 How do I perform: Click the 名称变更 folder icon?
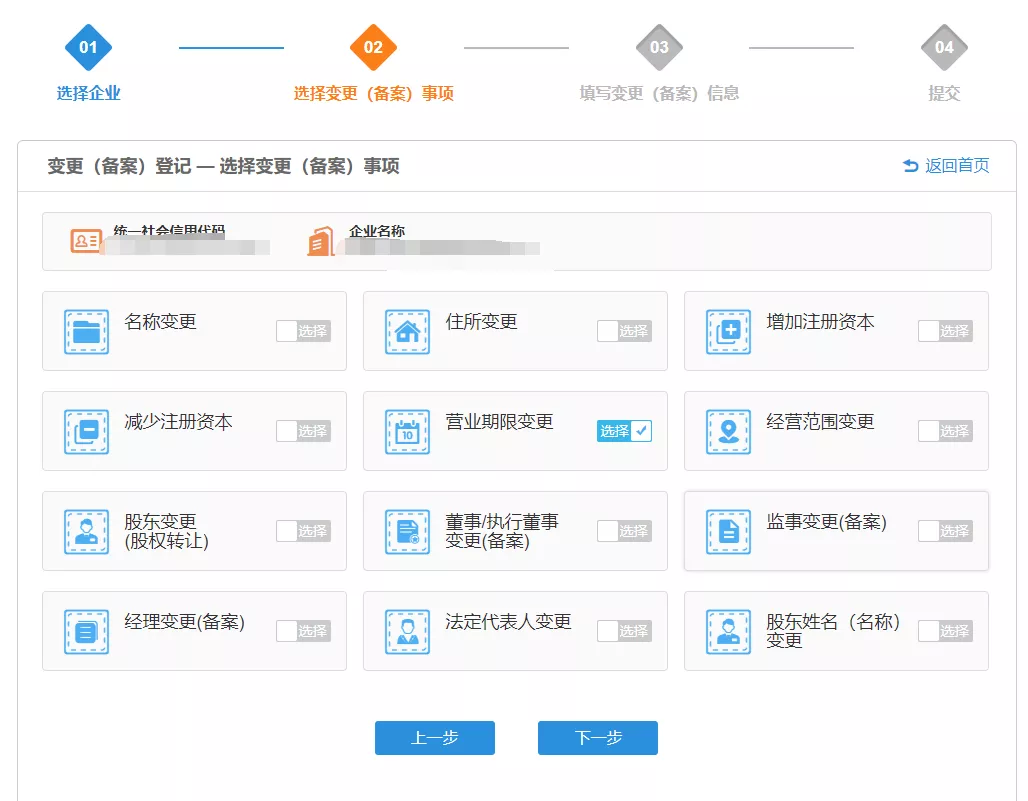[x=88, y=331]
